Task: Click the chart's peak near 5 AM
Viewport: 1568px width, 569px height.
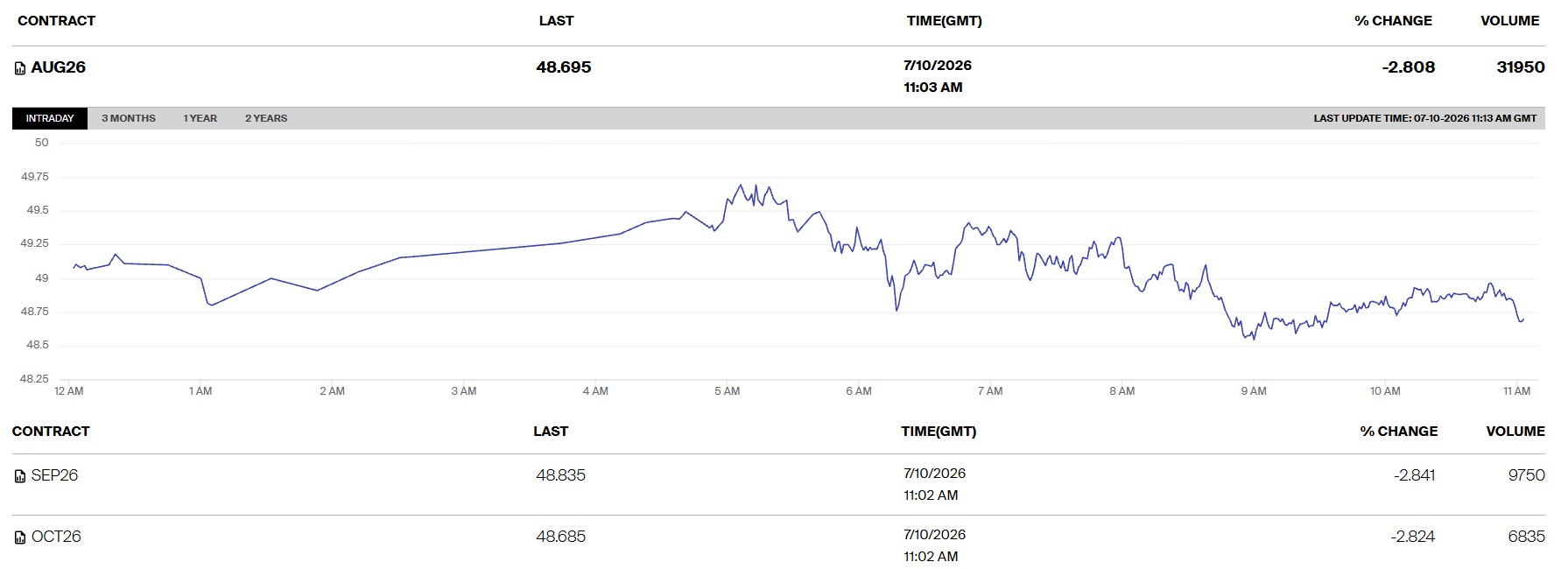Action: tap(742, 185)
